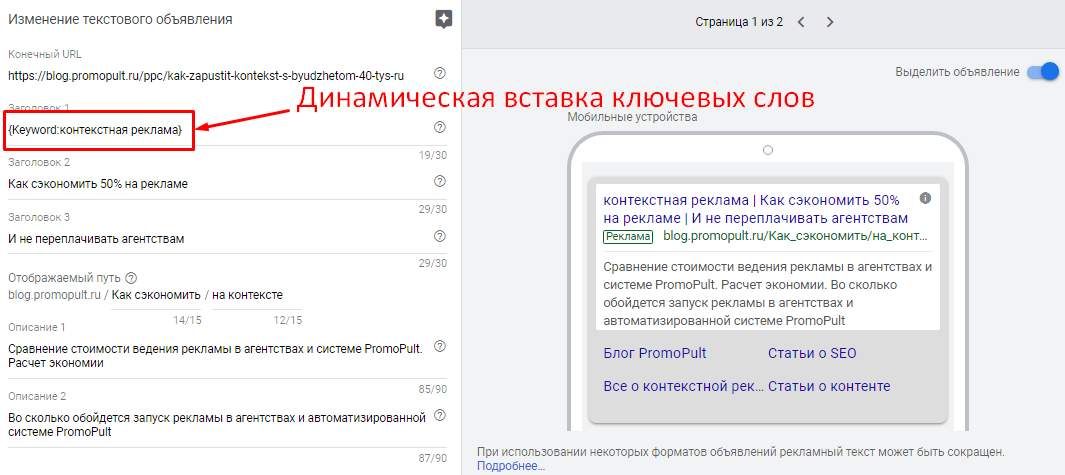Open help icon for Описание 1 field
The image size is (1065, 475).
point(439,346)
